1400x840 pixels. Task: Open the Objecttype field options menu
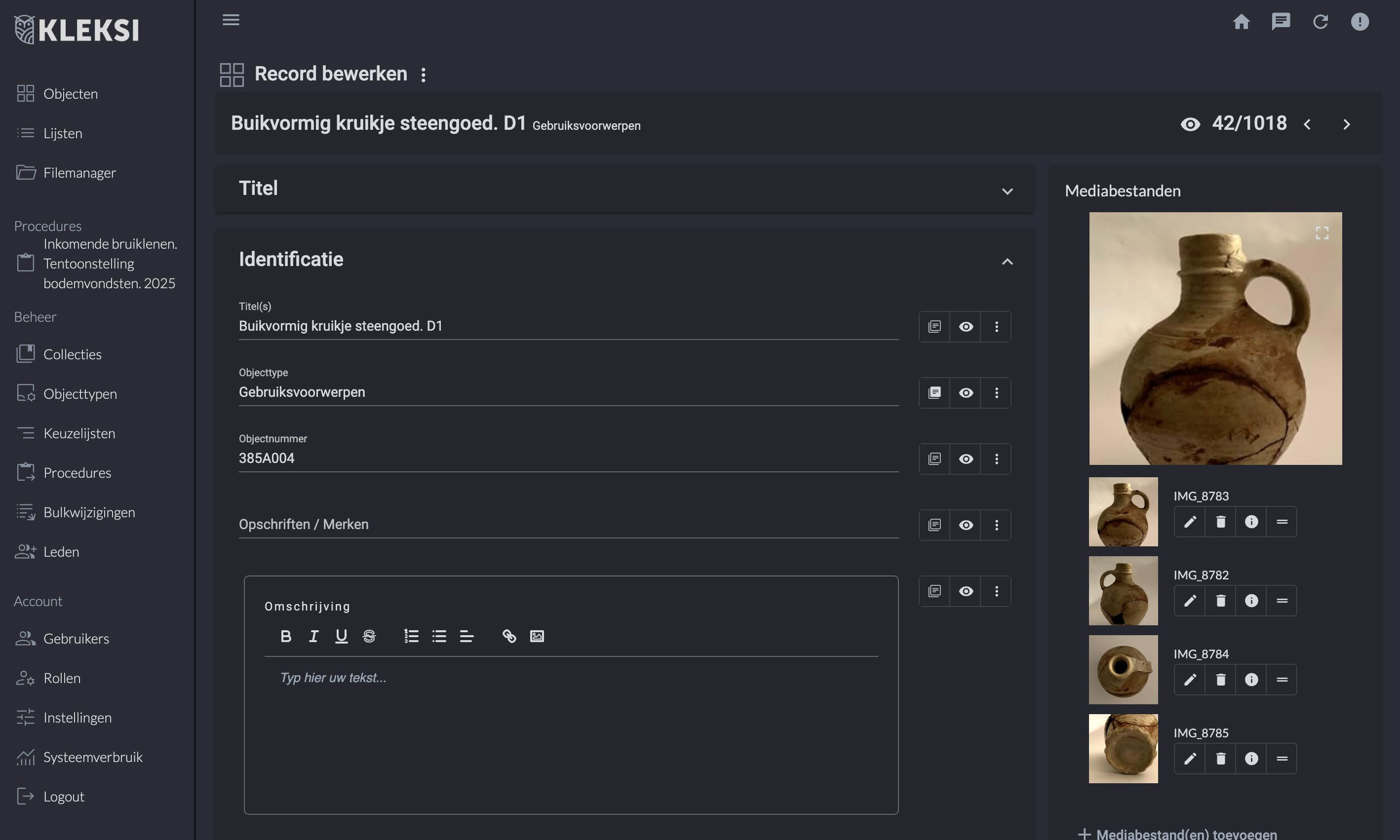click(996, 393)
